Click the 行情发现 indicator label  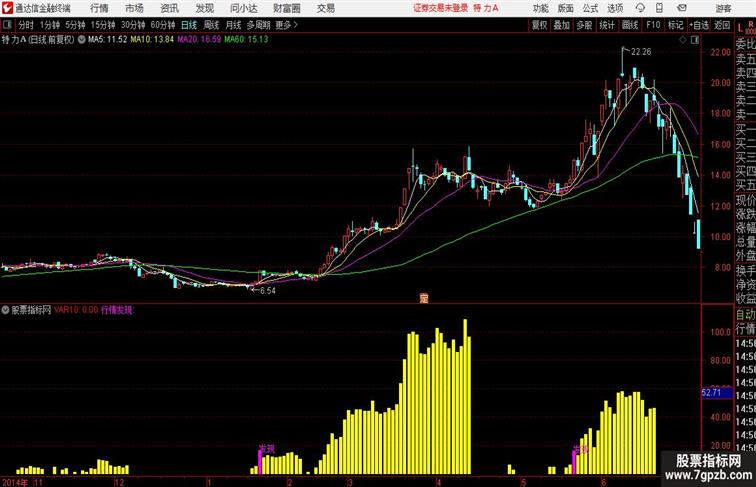pos(117,310)
